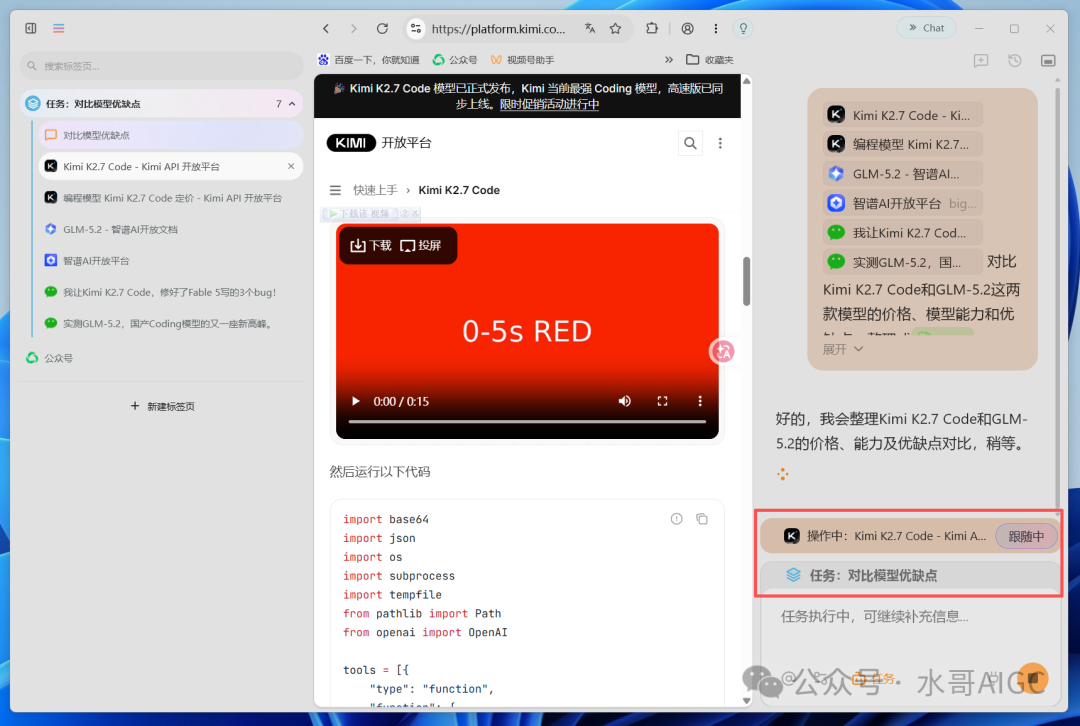Open the extensions puzzle icon
This screenshot has width=1080, height=726.
652,28
